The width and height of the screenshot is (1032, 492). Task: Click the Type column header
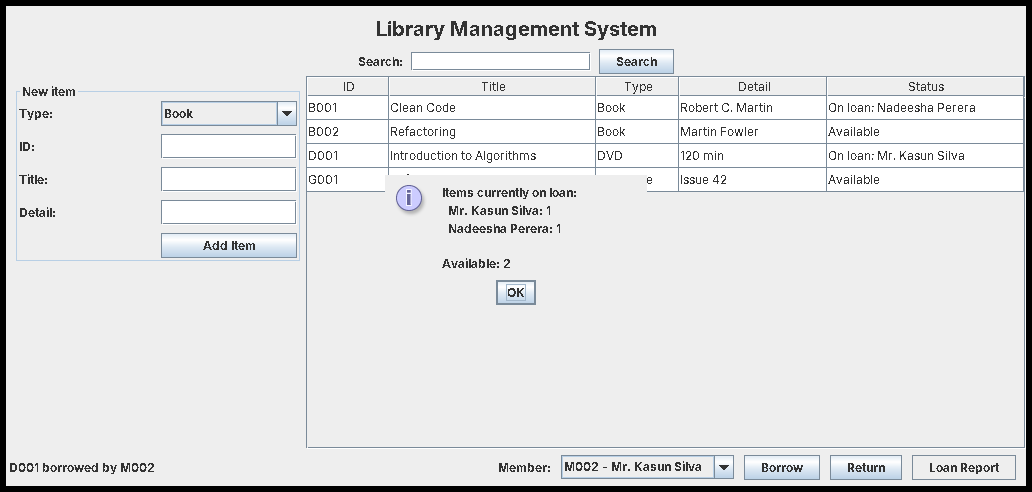tap(637, 86)
